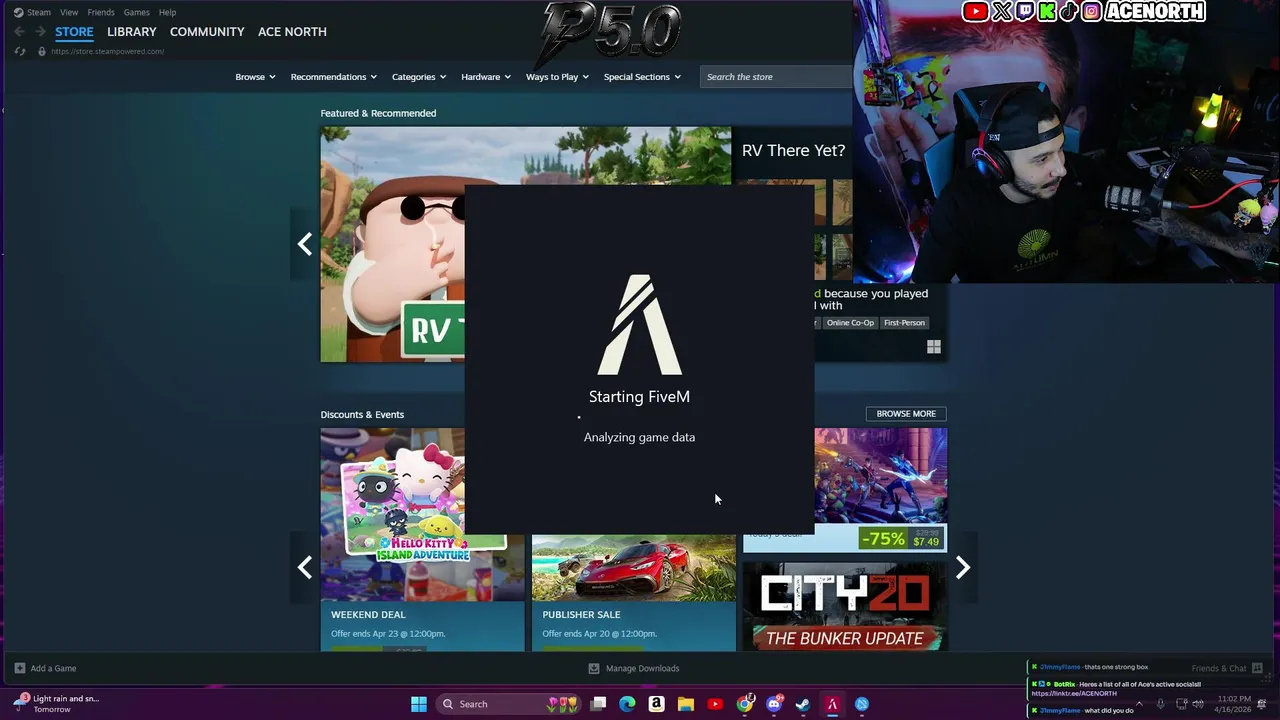The height and width of the screenshot is (720, 1280).
Task: Open Manage Downloads
Action: 642,668
